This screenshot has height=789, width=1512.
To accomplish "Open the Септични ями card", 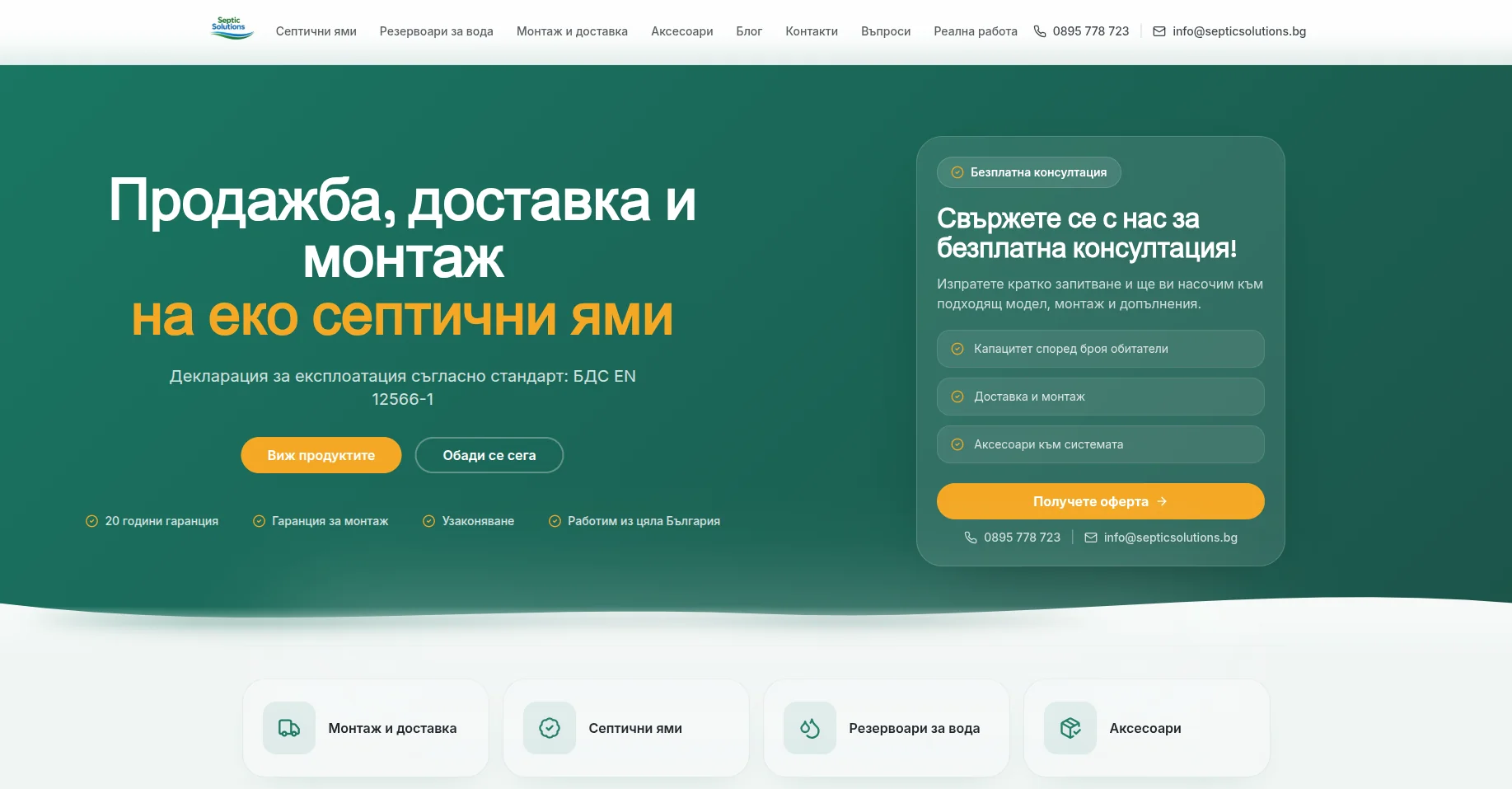I will point(626,728).
